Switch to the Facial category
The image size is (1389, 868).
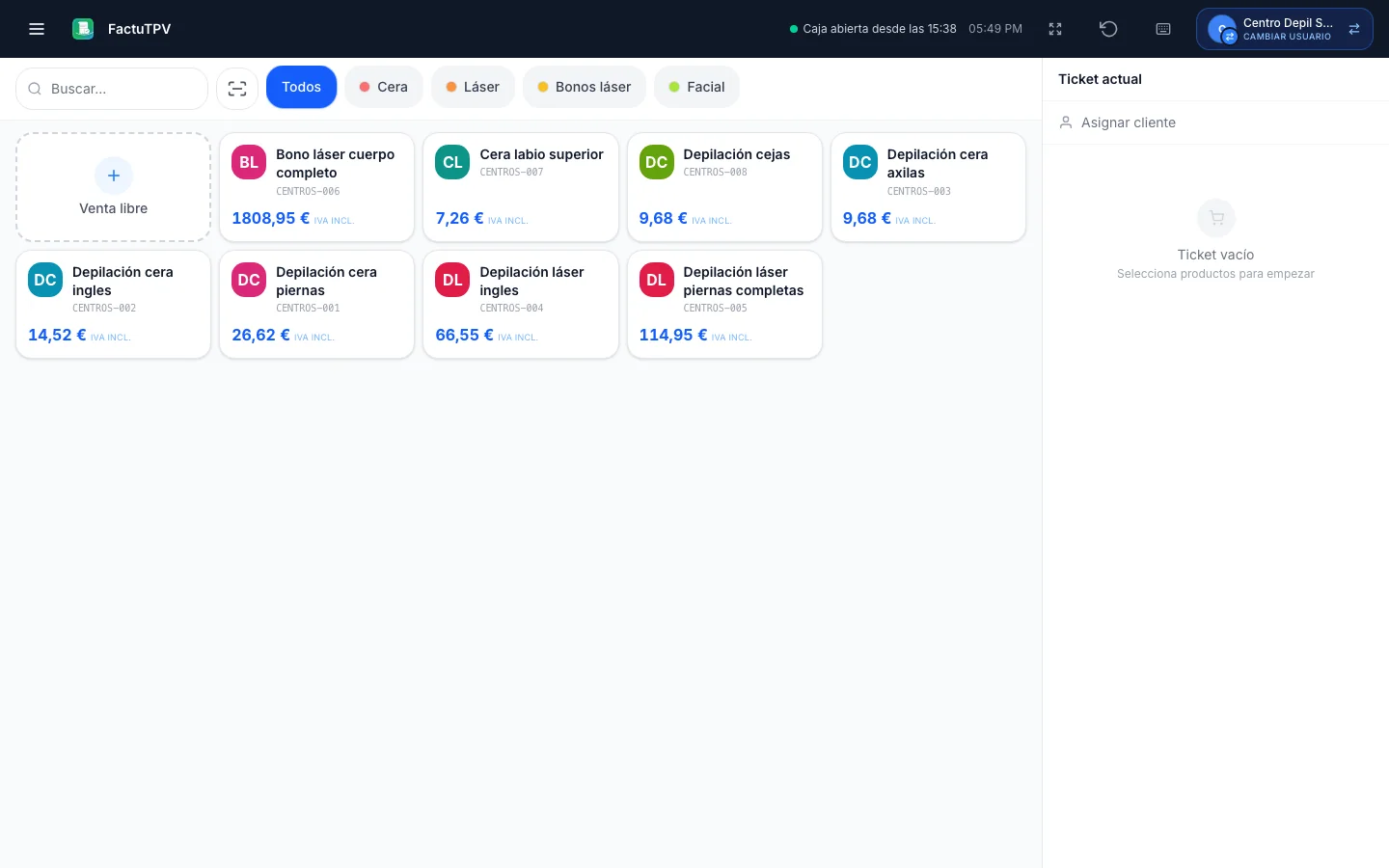[x=696, y=87]
